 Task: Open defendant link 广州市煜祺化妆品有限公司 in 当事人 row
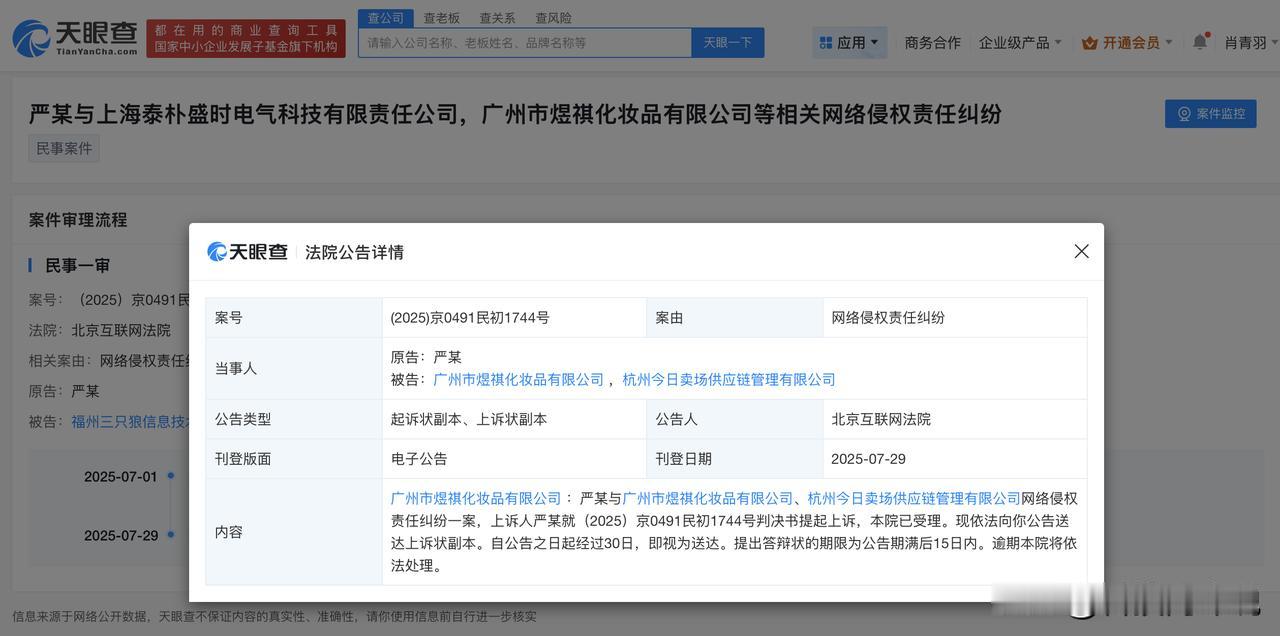click(x=518, y=379)
